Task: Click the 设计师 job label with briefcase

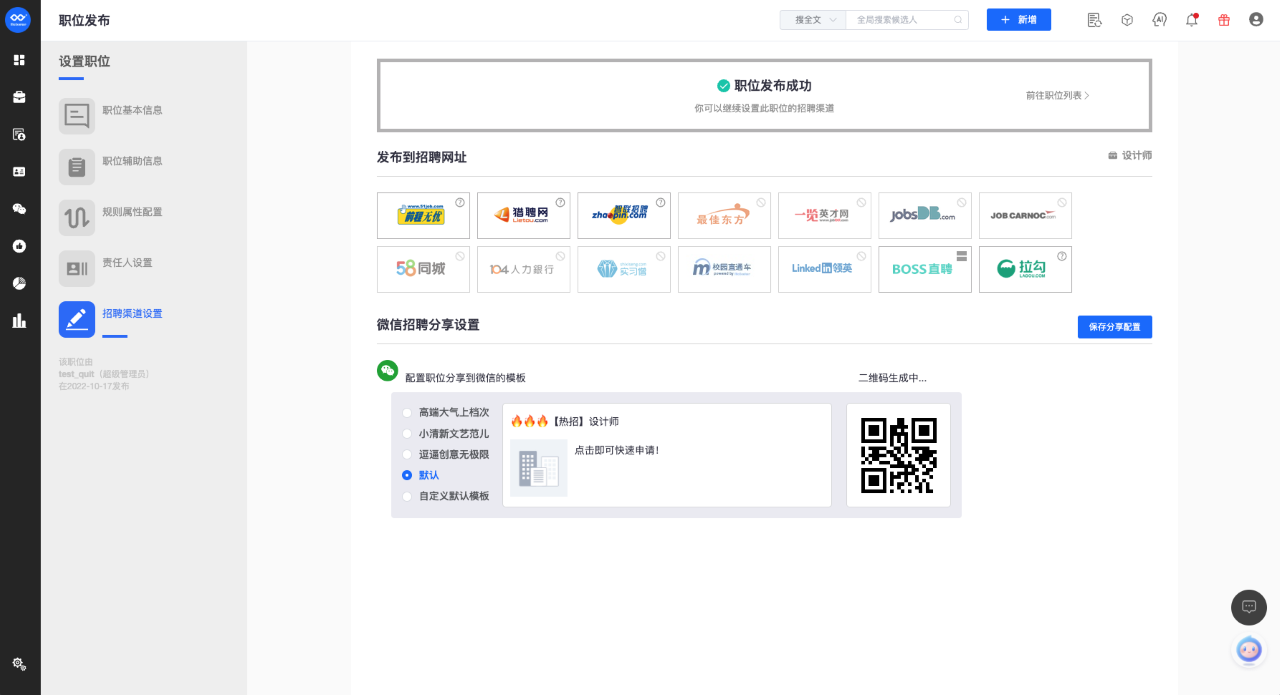Action: pos(1130,155)
